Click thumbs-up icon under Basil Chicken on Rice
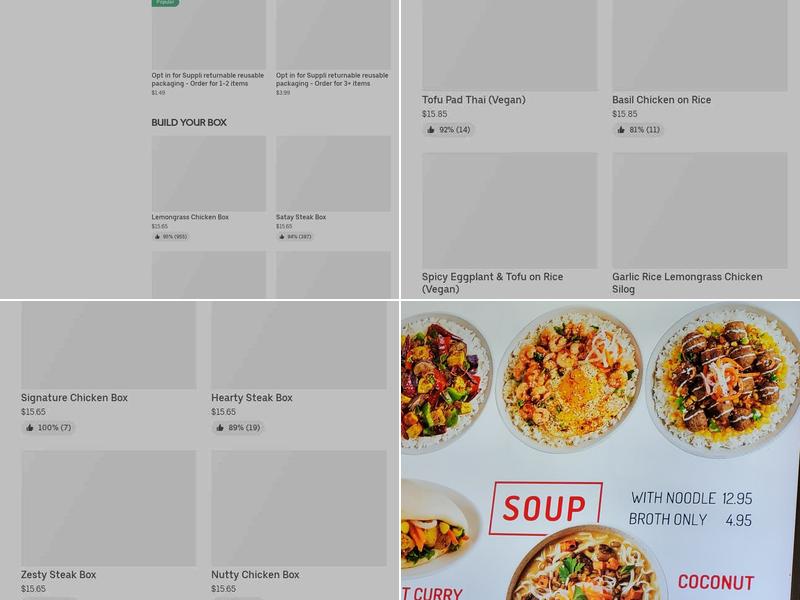The height and width of the screenshot is (600, 800). [621, 130]
